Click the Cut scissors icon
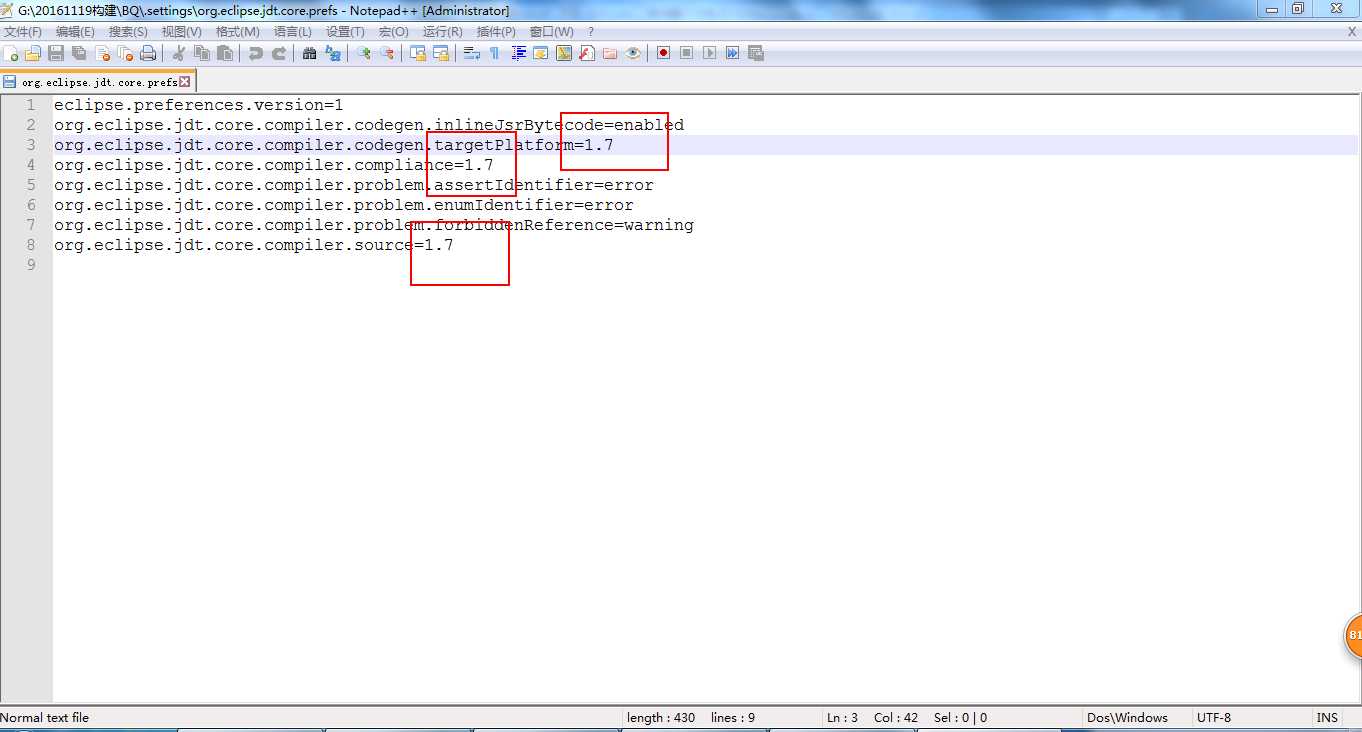Viewport: 1362px width, 732px height. 179,53
